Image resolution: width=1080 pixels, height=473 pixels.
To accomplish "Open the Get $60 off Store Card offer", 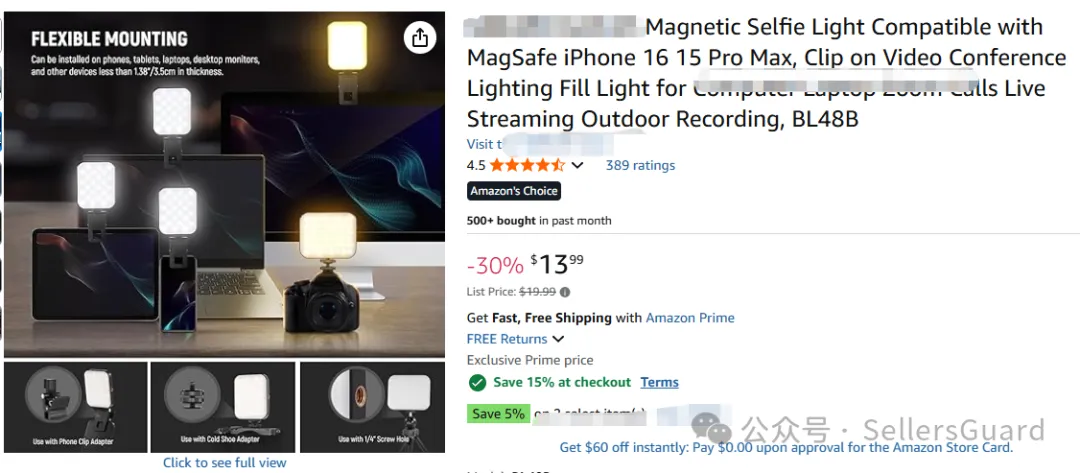I will click(x=785, y=447).
